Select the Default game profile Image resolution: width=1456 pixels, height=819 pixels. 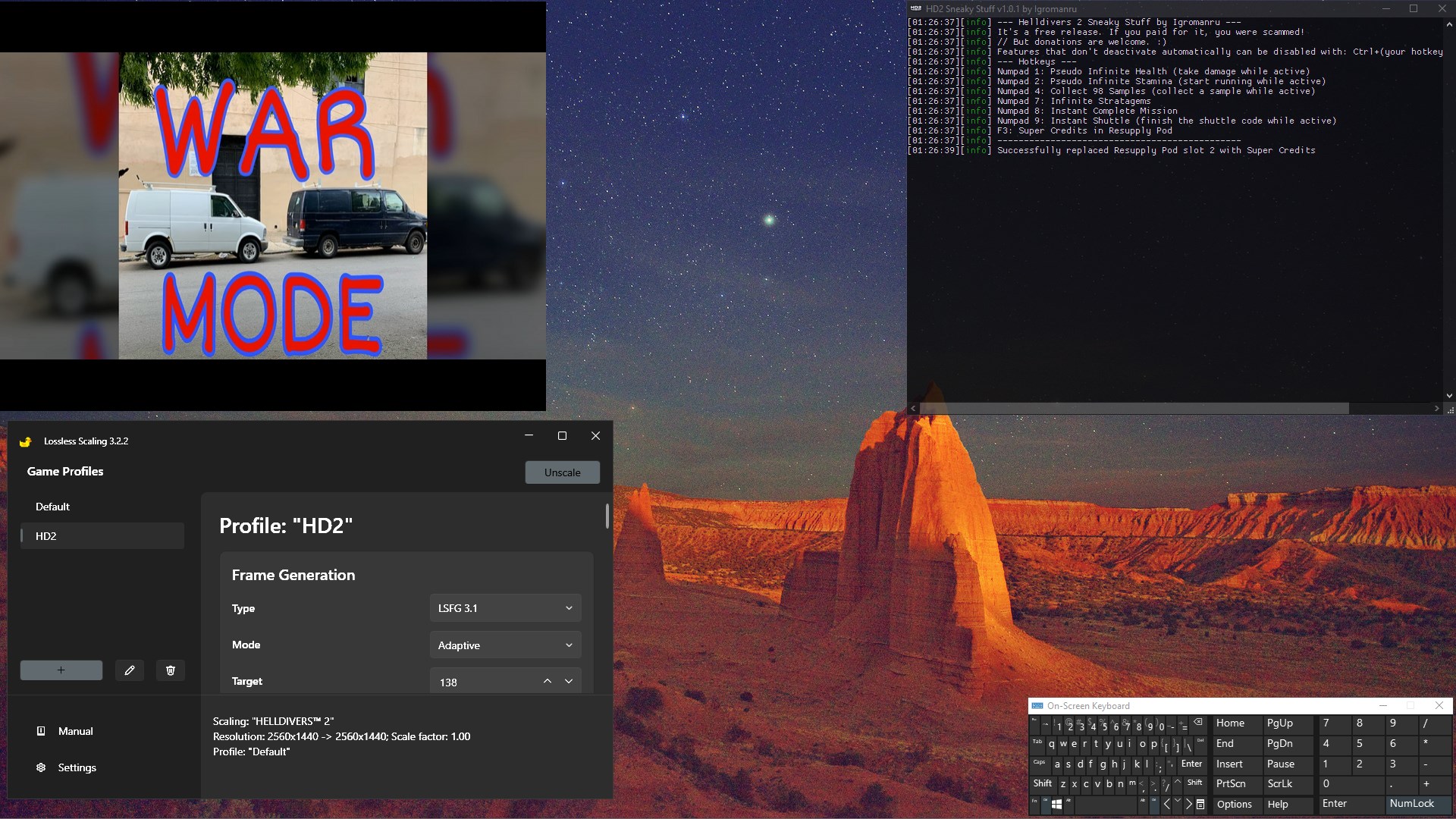pos(53,507)
